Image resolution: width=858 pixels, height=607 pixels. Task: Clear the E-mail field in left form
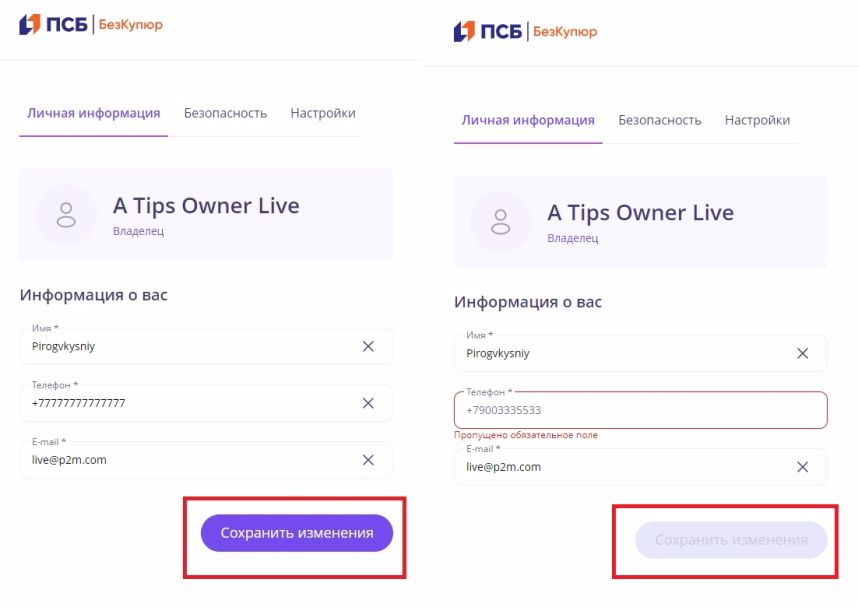click(x=368, y=460)
